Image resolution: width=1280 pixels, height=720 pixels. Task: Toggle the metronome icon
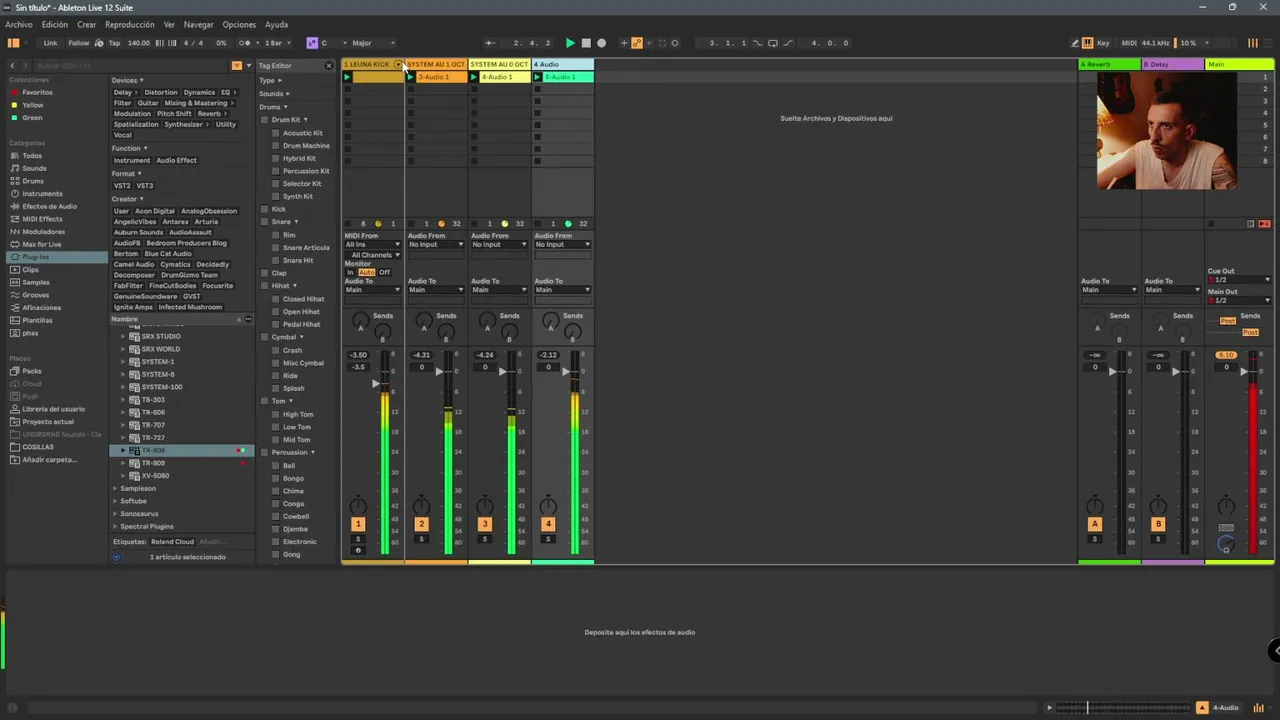click(245, 43)
